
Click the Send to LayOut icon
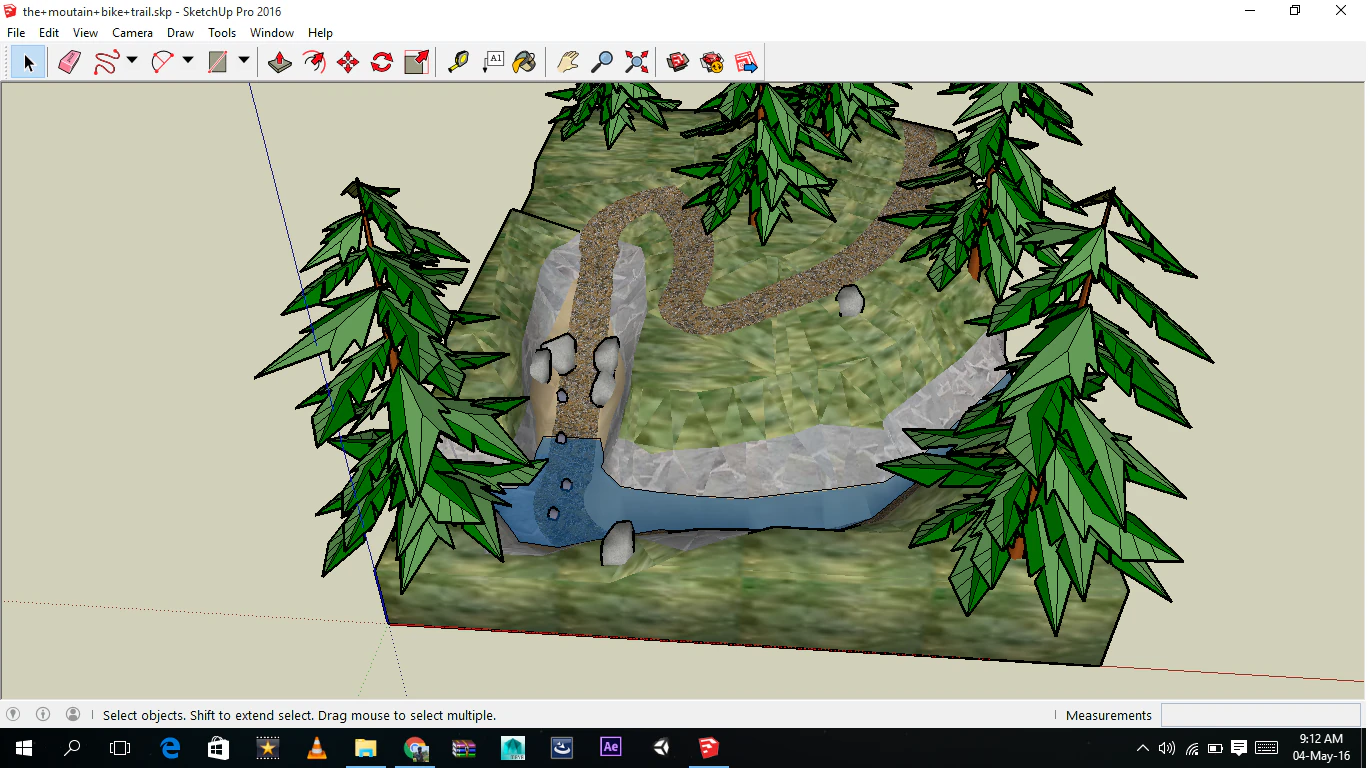pos(746,63)
